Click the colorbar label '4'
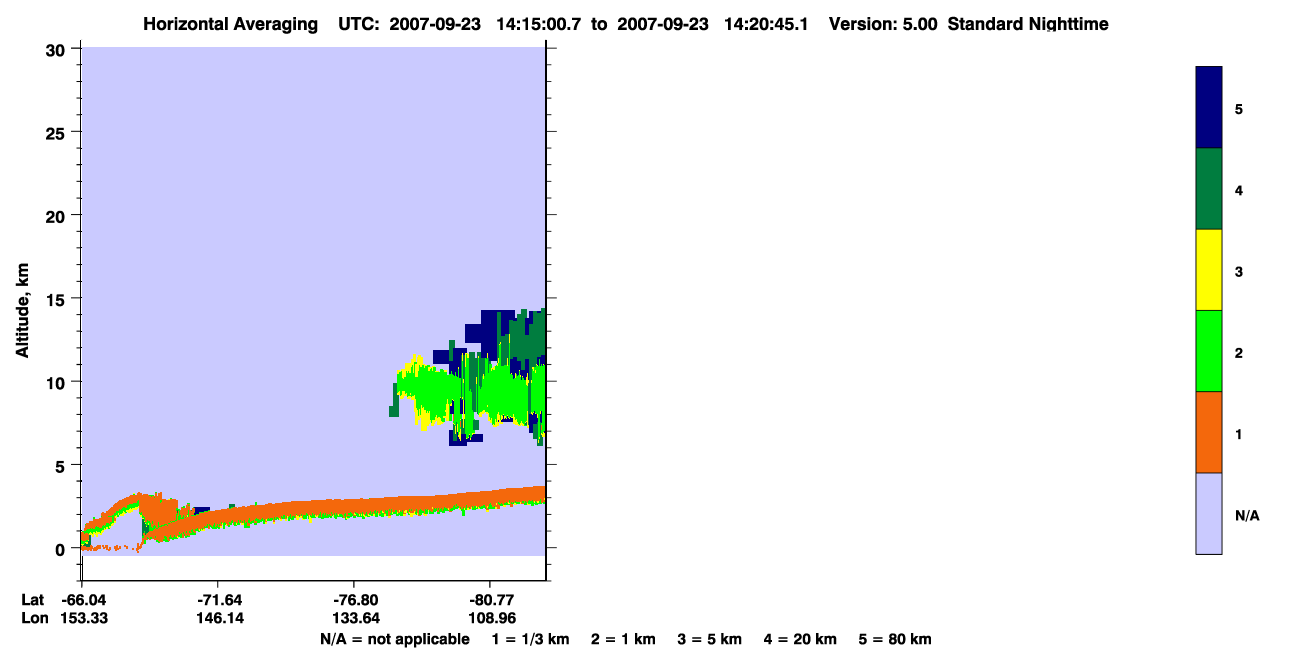The height and width of the screenshot is (667, 1300). 1239,189
